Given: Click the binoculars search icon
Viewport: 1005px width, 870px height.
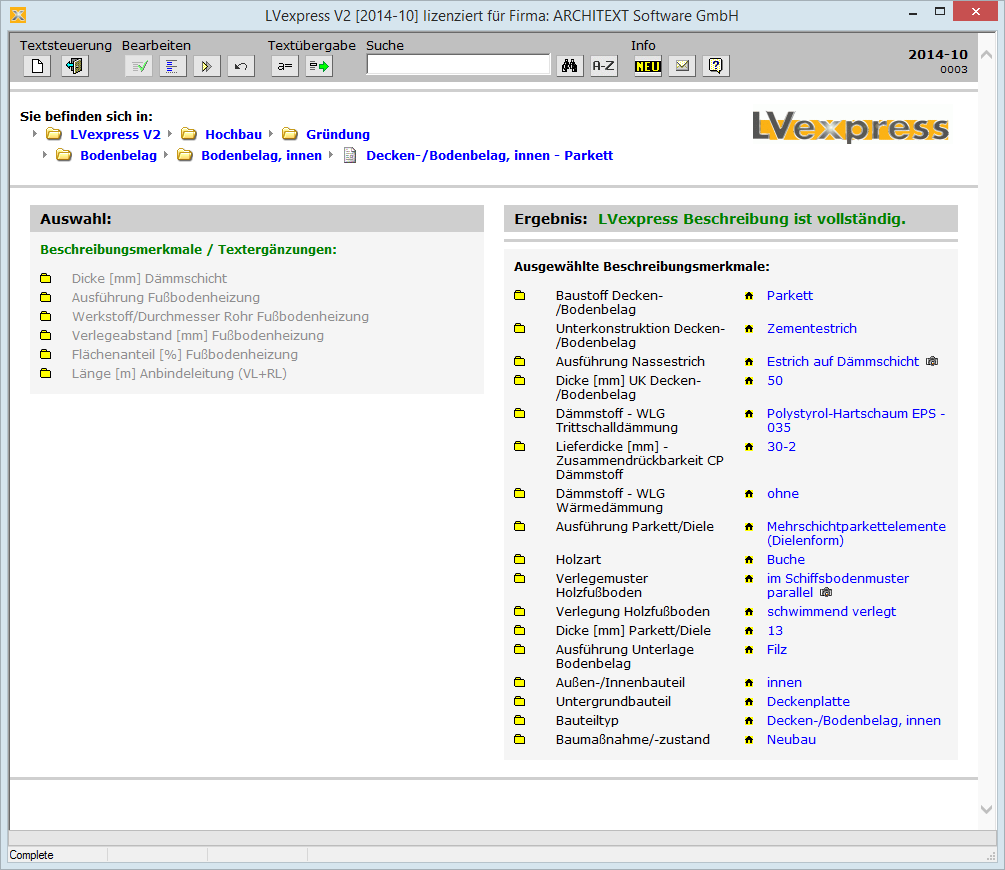Looking at the screenshot, I should 569,66.
